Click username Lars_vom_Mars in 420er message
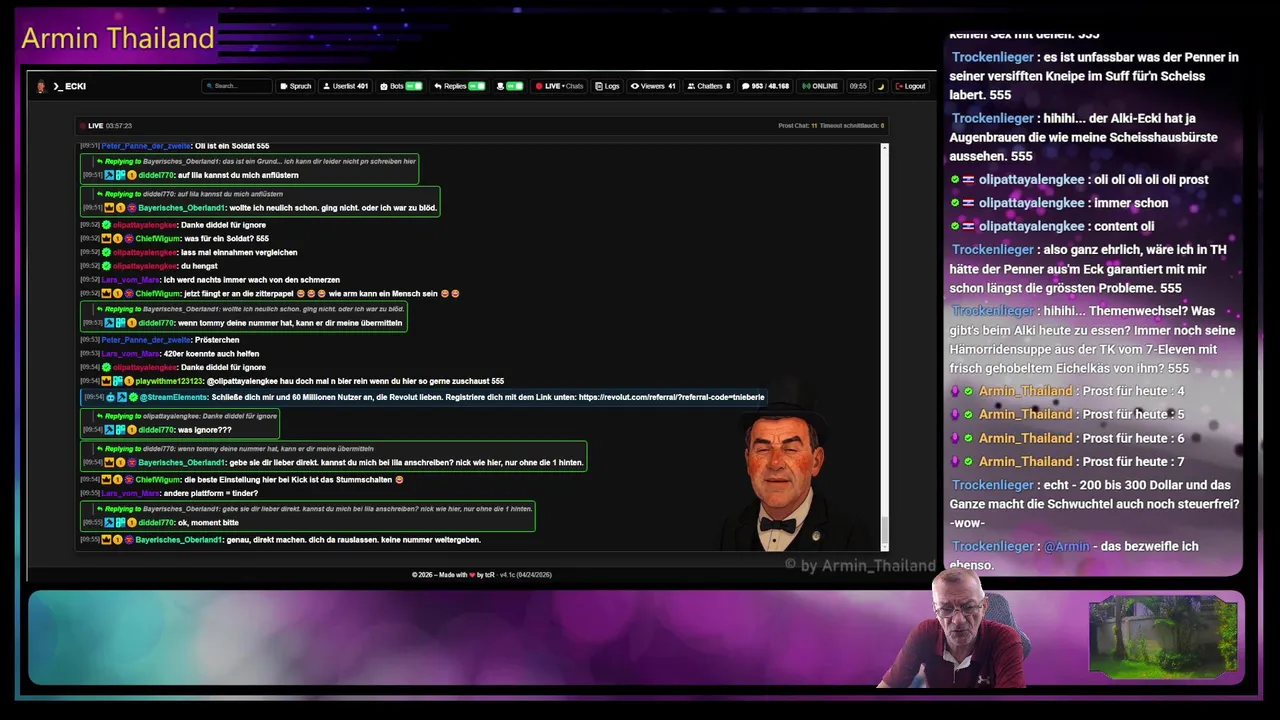 click(130, 354)
